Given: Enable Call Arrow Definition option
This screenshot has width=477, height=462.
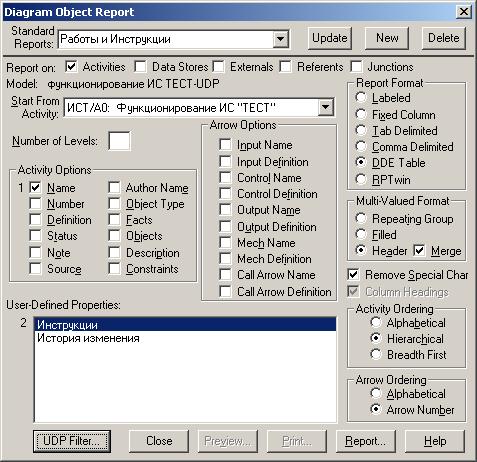Looking at the screenshot, I should [225, 291].
